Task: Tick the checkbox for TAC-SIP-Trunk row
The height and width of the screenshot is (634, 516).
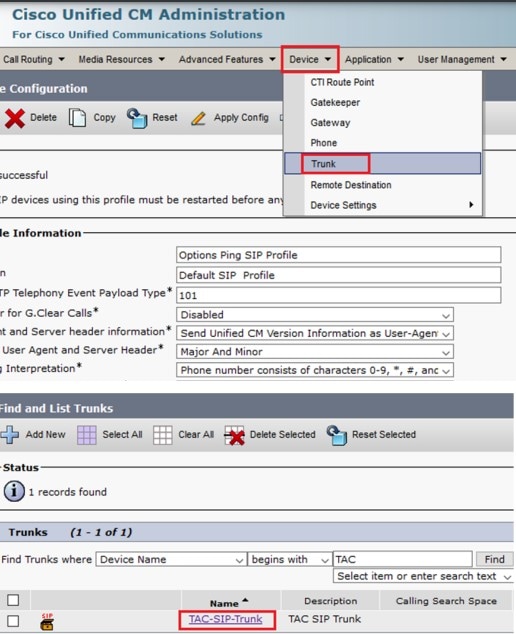Action: 13,621
